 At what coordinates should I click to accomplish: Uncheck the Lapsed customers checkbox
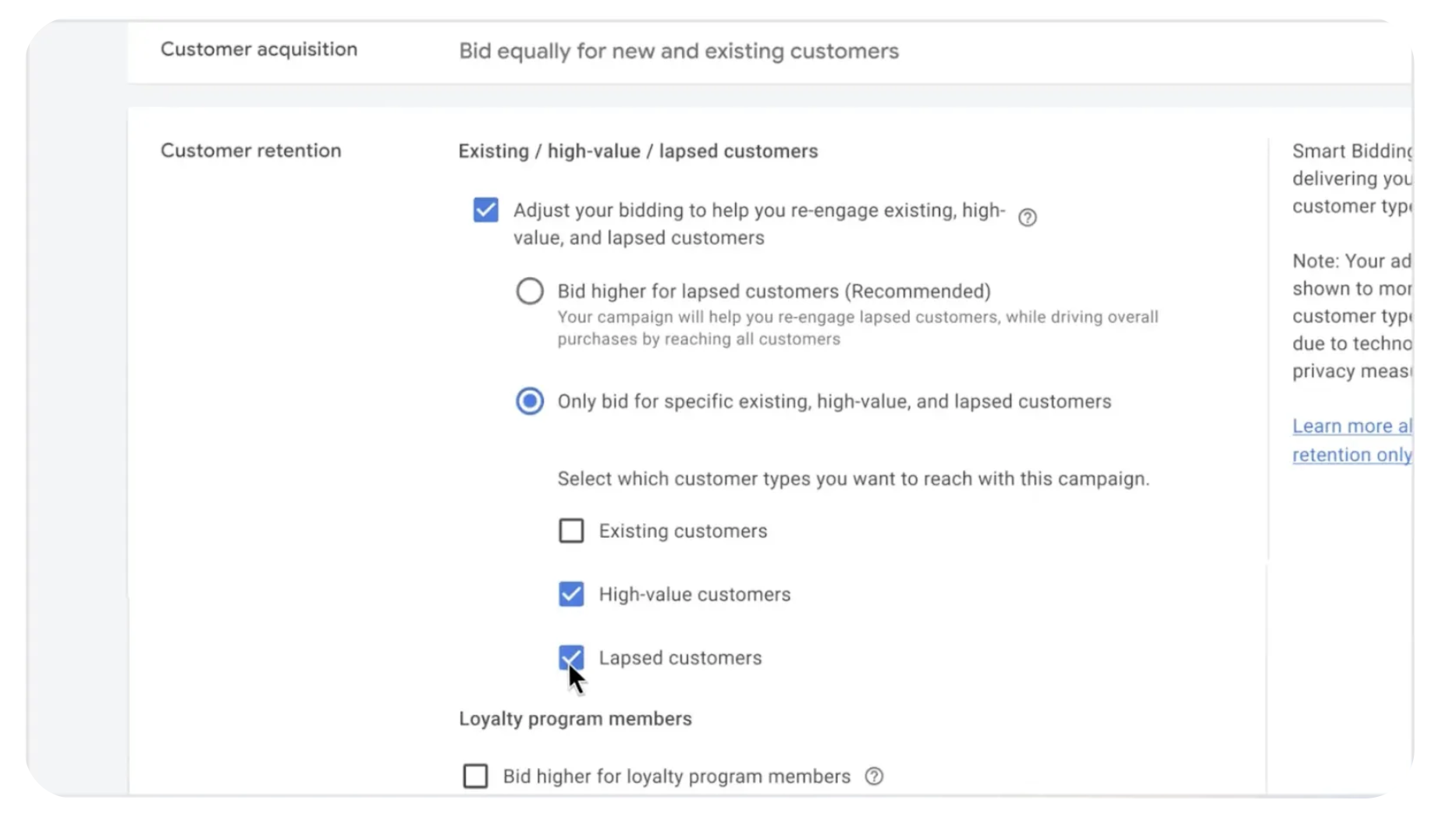tap(571, 658)
